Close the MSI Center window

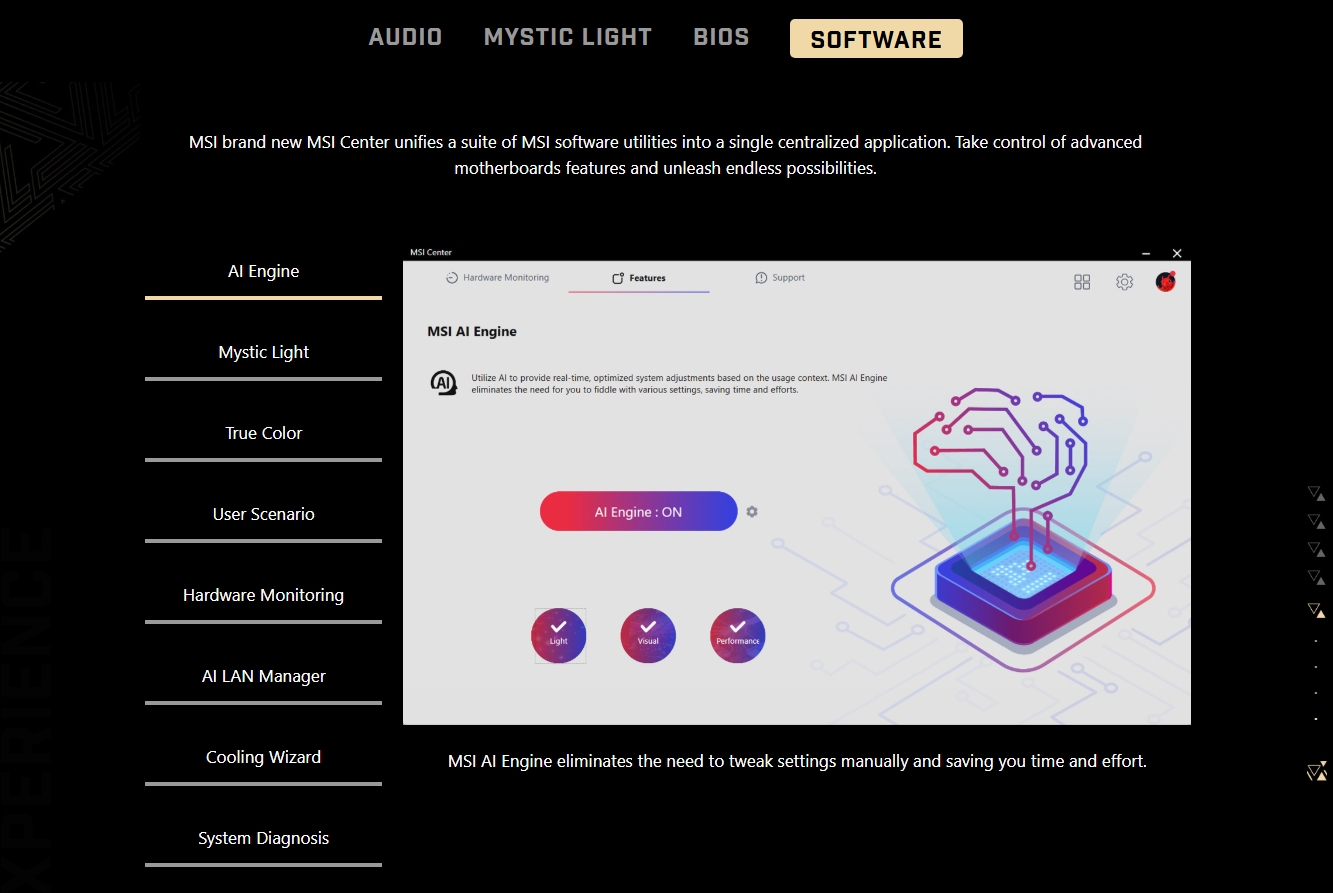tap(1177, 254)
